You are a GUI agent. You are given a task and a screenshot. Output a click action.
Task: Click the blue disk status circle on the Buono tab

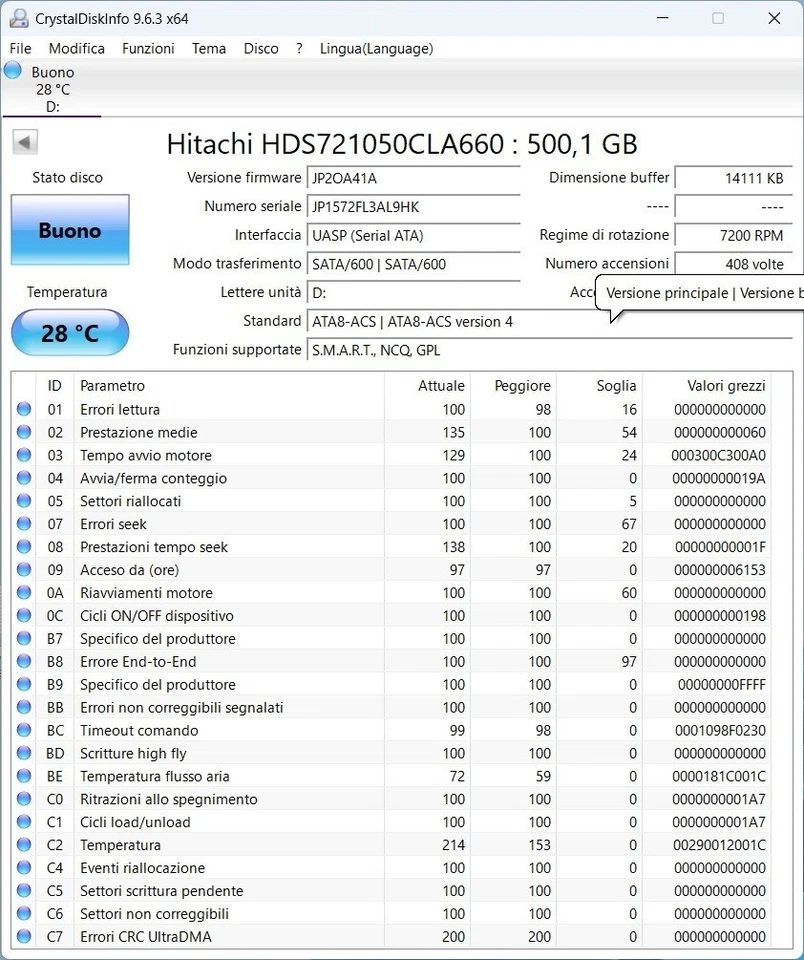[12, 70]
